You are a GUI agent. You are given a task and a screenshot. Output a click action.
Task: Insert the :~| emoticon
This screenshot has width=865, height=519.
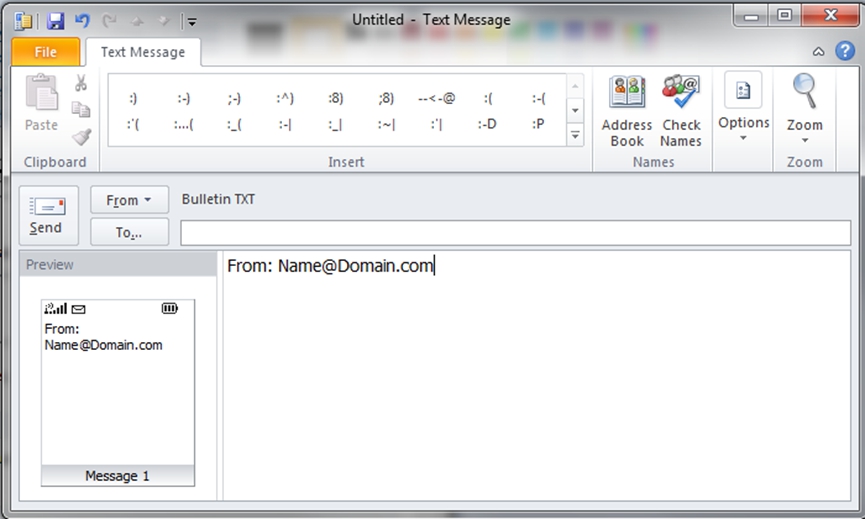[386, 124]
